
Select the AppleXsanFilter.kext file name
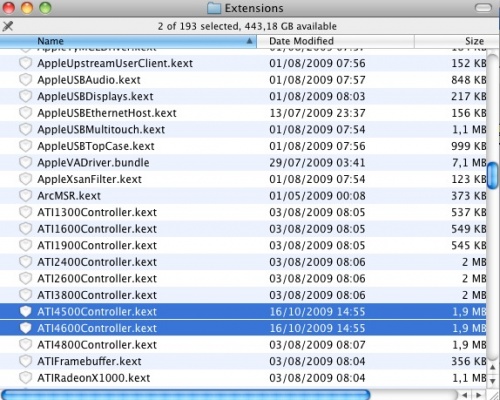click(x=89, y=179)
